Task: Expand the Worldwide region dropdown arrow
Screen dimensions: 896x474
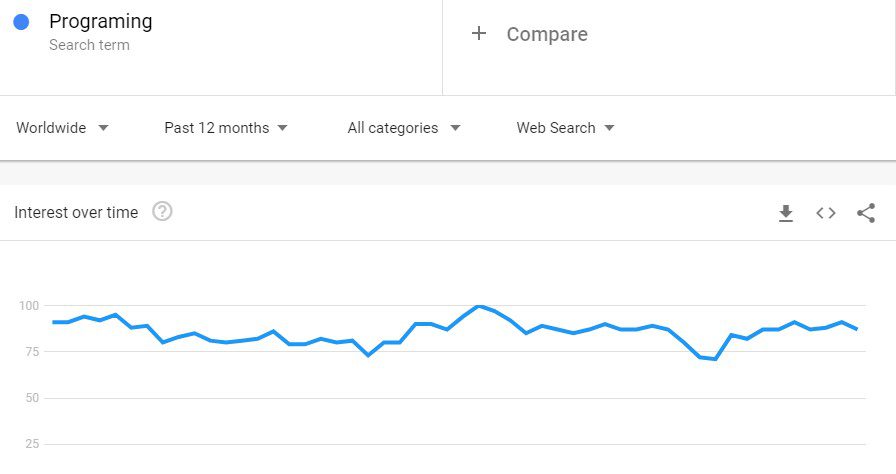Action: point(103,128)
